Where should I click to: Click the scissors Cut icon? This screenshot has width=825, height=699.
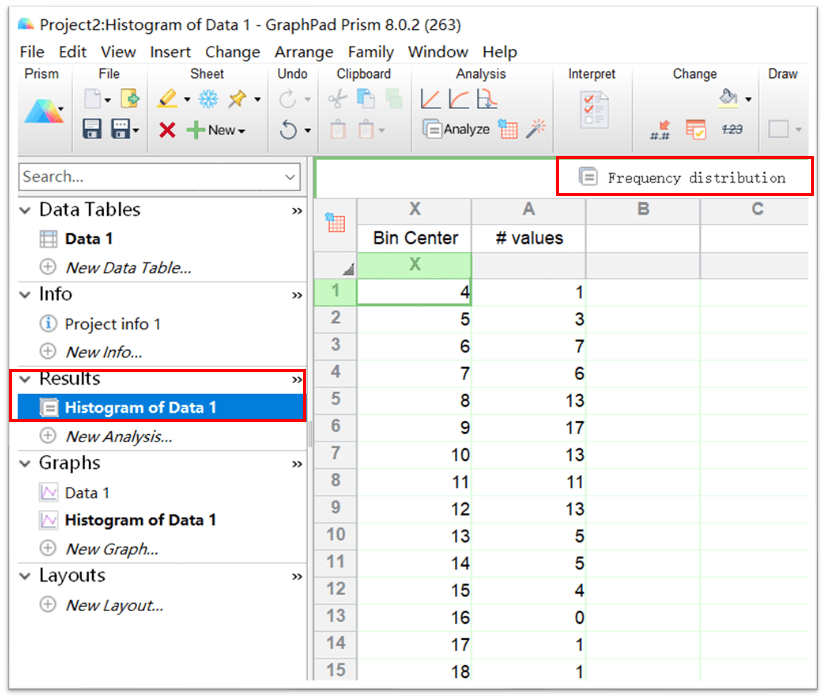tap(338, 99)
